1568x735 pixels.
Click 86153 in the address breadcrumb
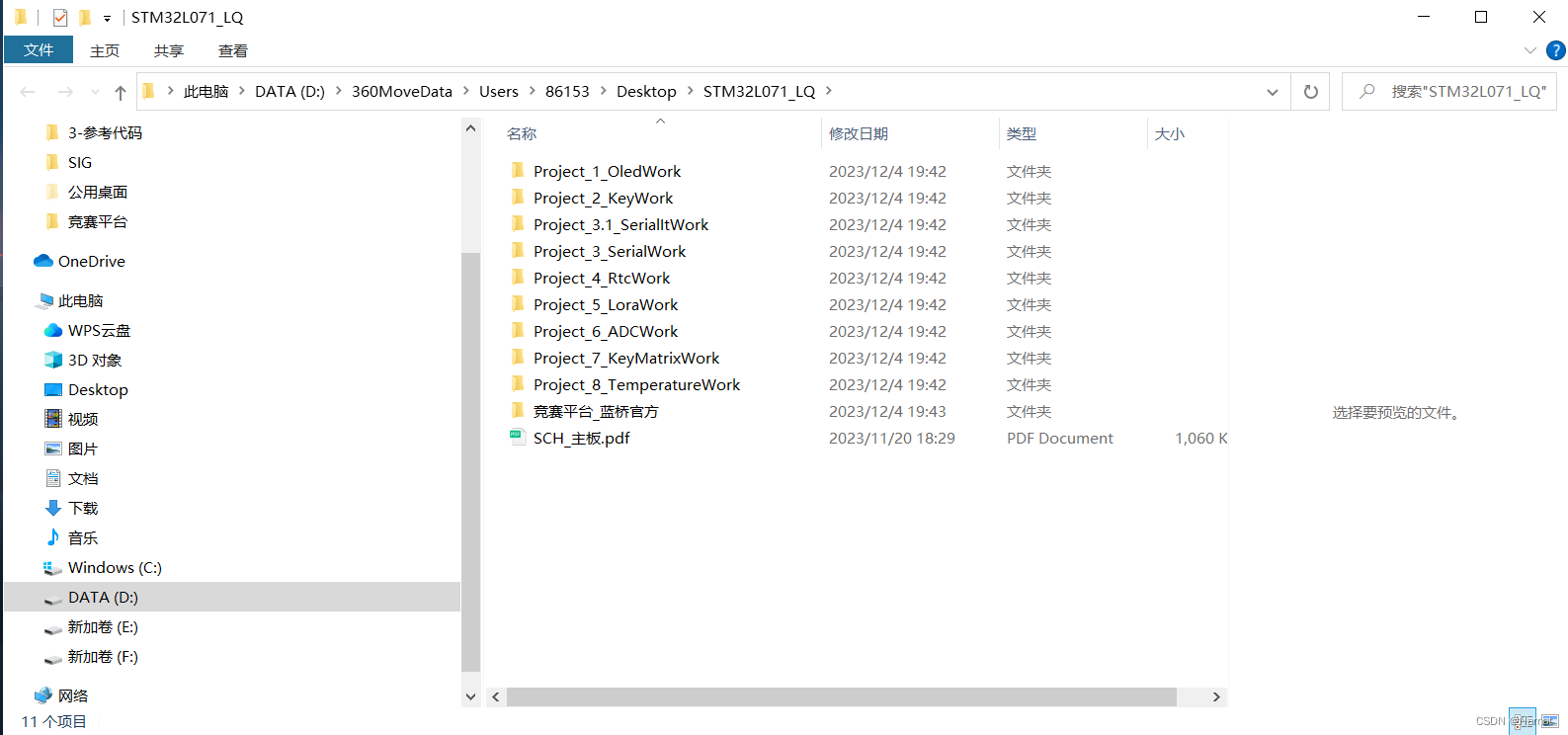pos(567,91)
